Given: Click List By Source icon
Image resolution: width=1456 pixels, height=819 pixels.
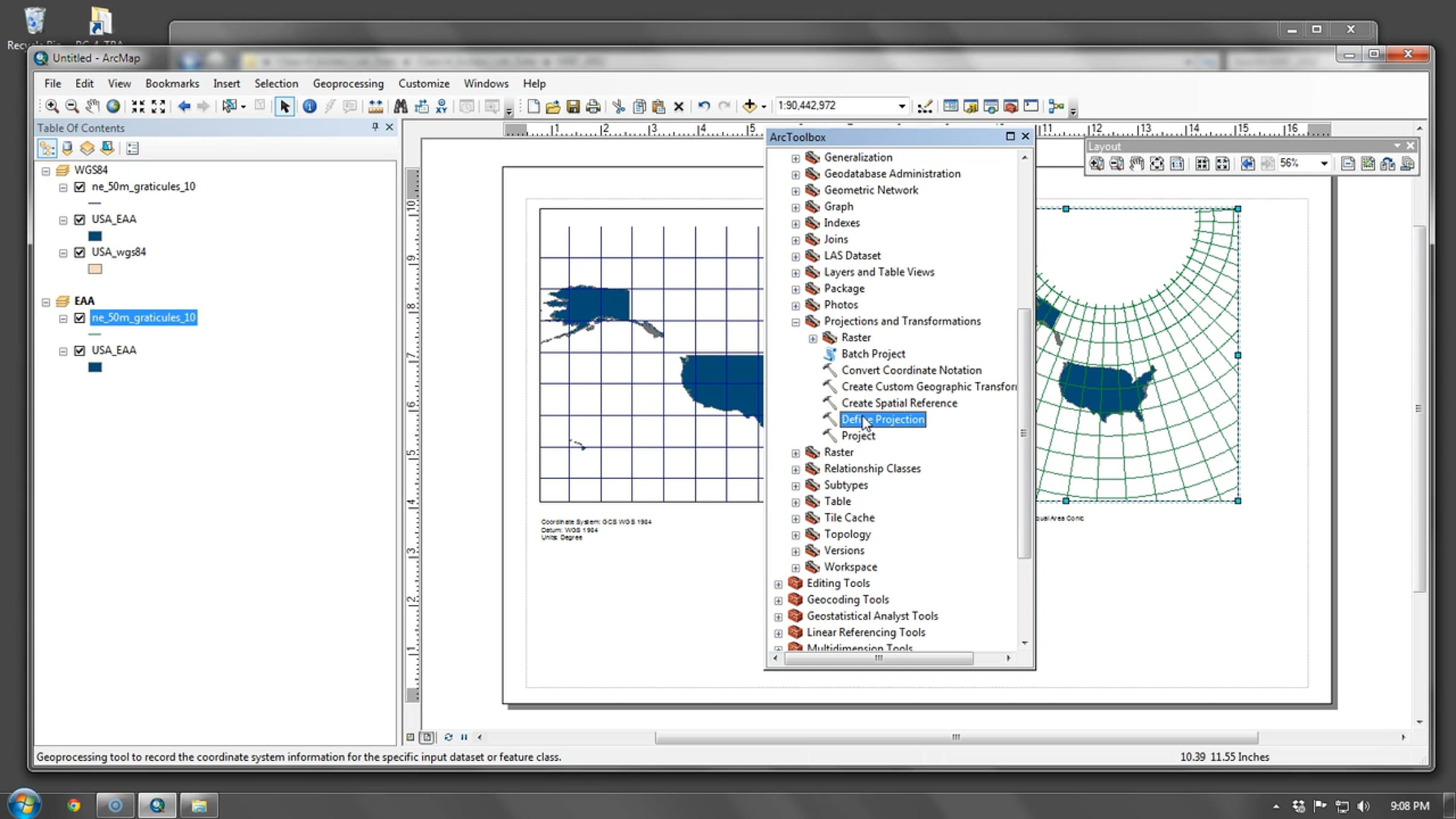Looking at the screenshot, I should [x=67, y=148].
